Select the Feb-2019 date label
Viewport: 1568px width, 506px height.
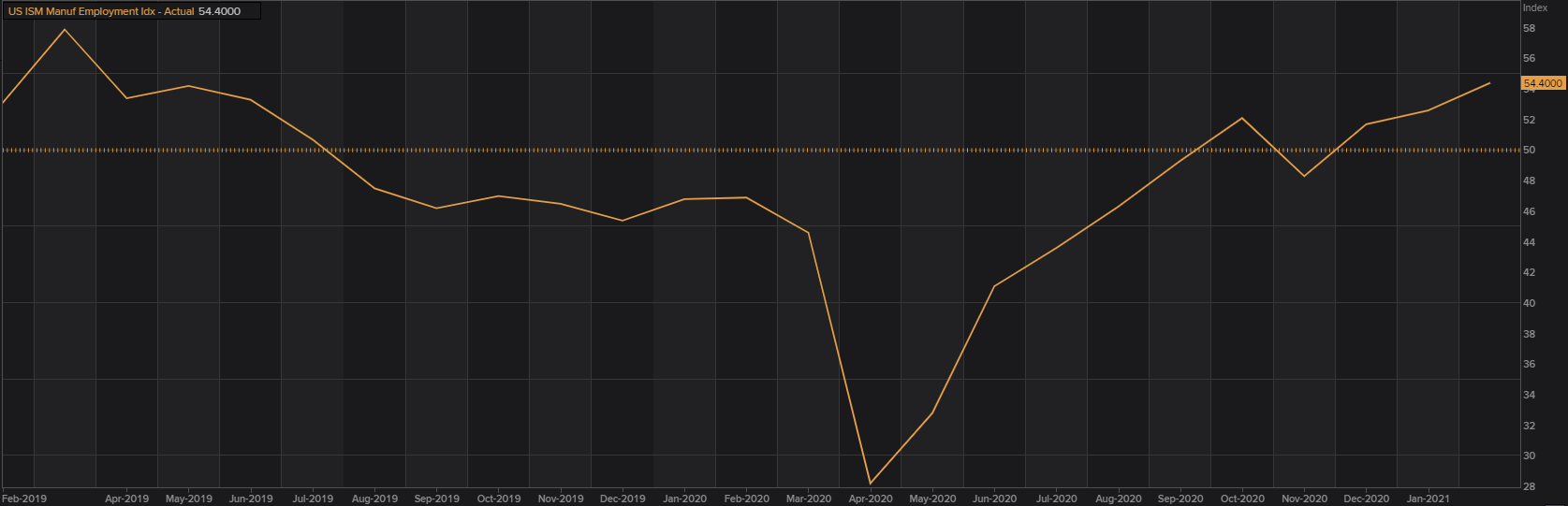pyautogui.click(x=25, y=499)
